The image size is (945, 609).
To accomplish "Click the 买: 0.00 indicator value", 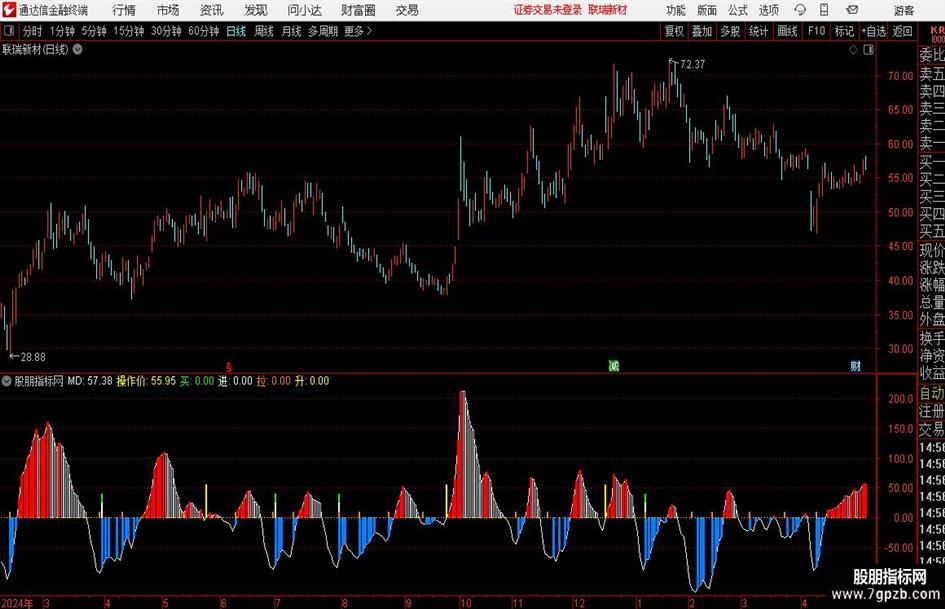I will point(197,381).
